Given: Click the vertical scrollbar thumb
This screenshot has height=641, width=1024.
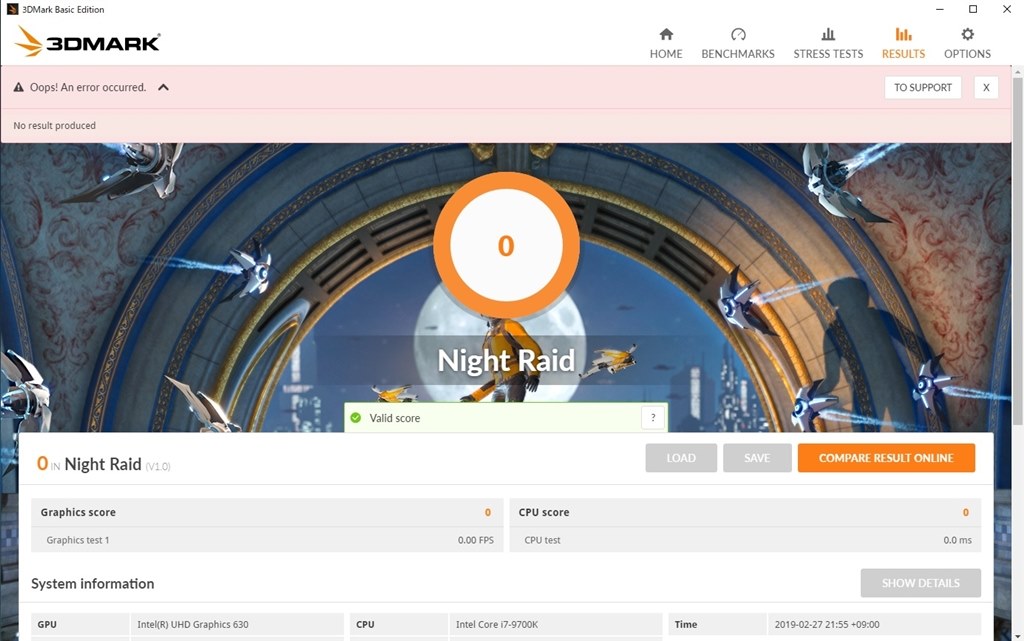Looking at the screenshot, I should click(x=1017, y=251).
